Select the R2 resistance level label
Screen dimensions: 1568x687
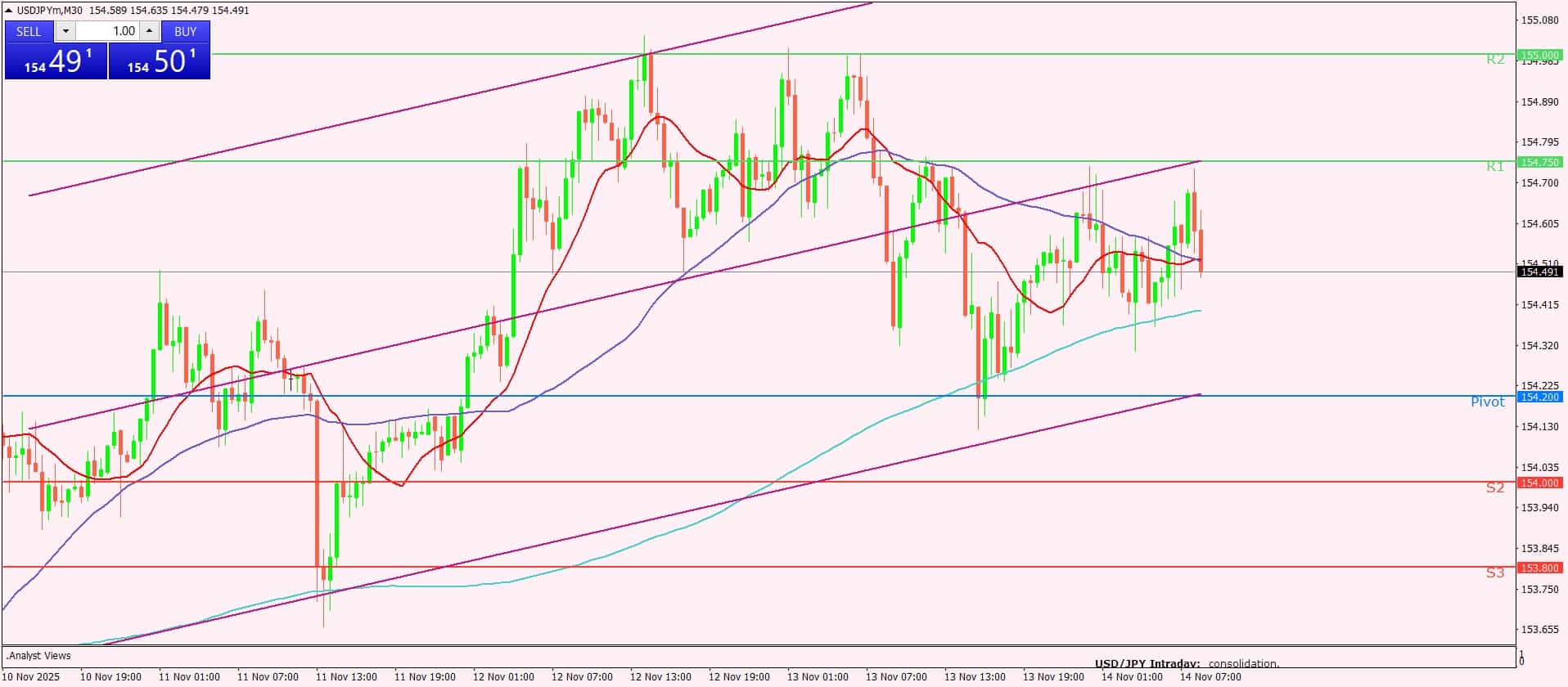1495,59
